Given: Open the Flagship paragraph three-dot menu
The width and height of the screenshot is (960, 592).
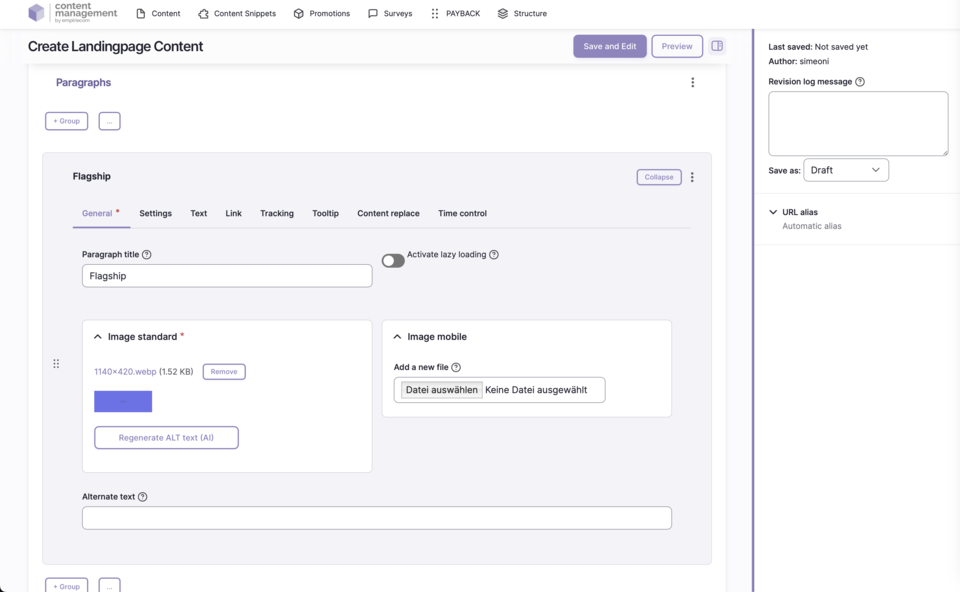Looking at the screenshot, I should 692,177.
